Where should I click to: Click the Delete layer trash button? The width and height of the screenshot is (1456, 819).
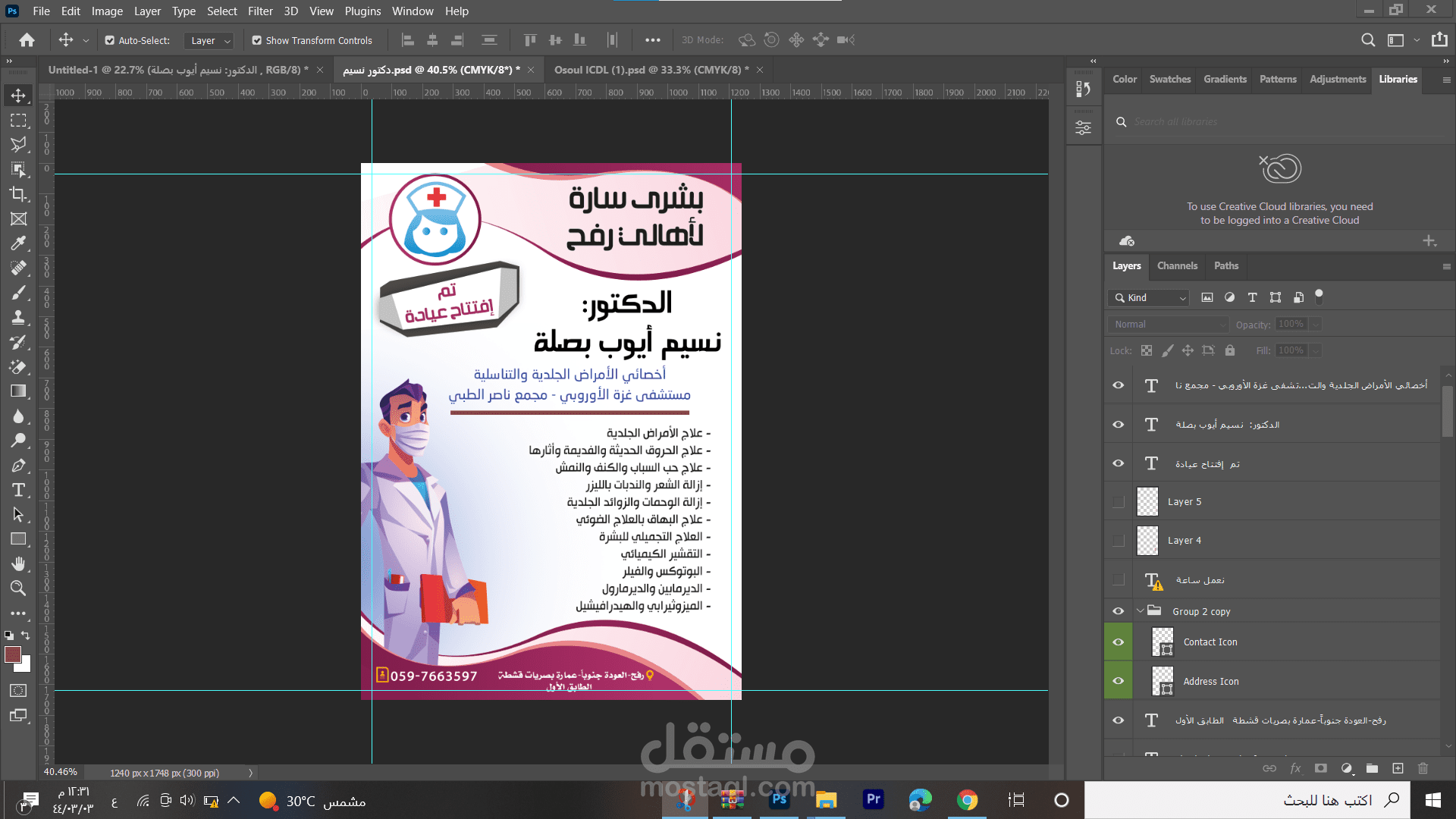[1423, 768]
